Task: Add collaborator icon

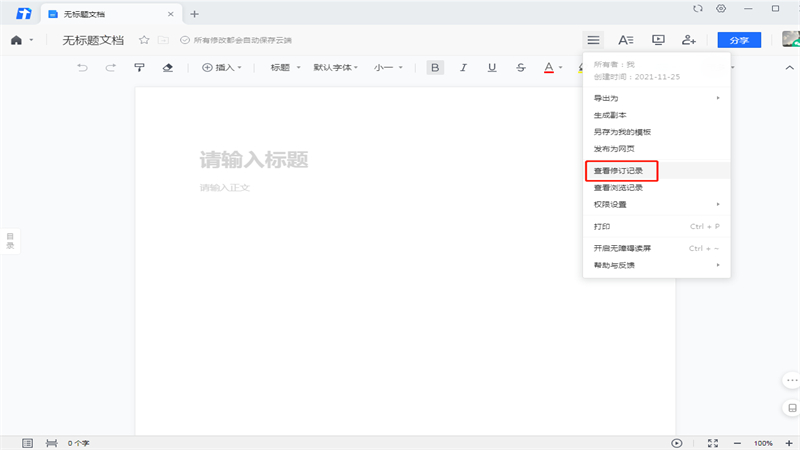Action: pos(689,40)
